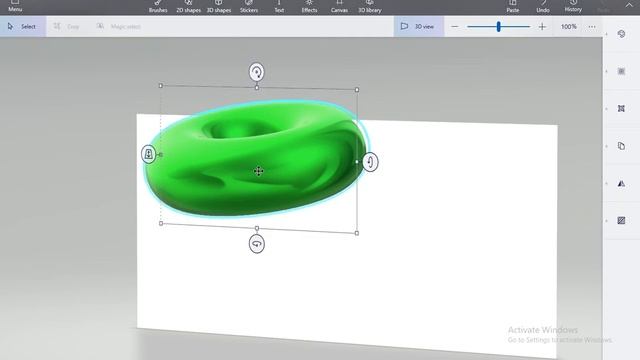Click the rotation handle above the torus

click(x=257, y=72)
